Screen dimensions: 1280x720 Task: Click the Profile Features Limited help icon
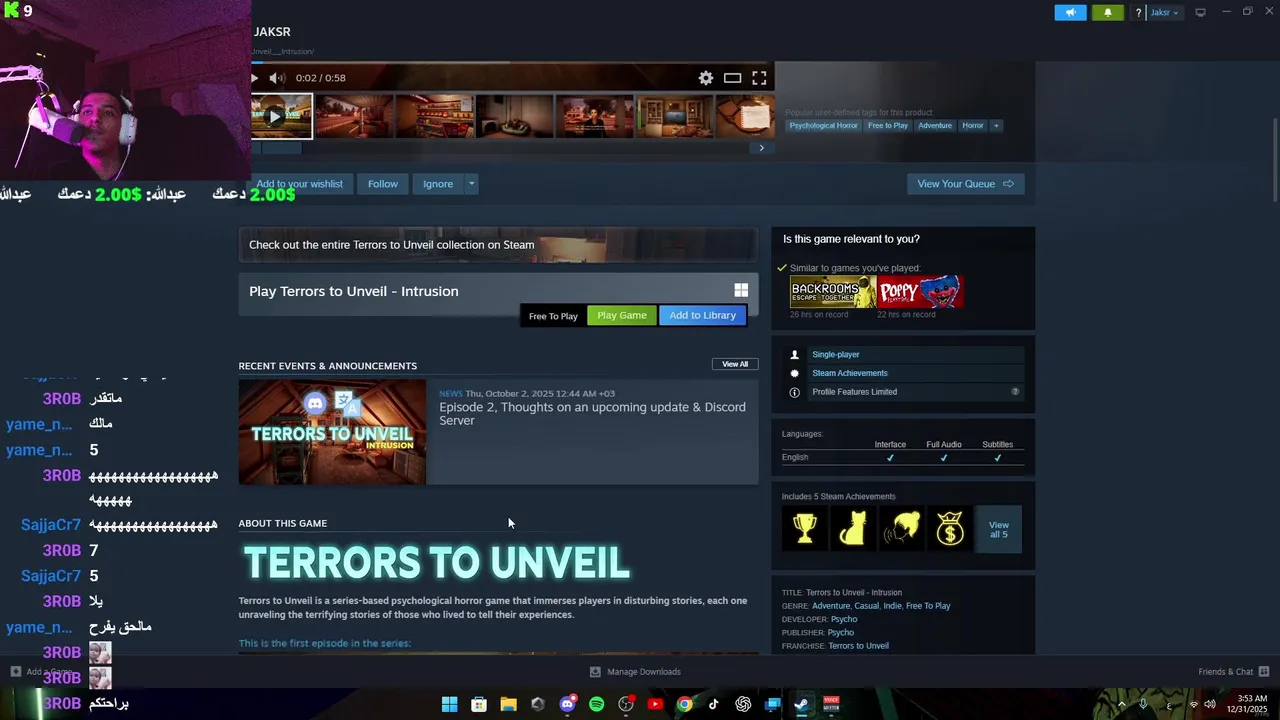click(1015, 392)
